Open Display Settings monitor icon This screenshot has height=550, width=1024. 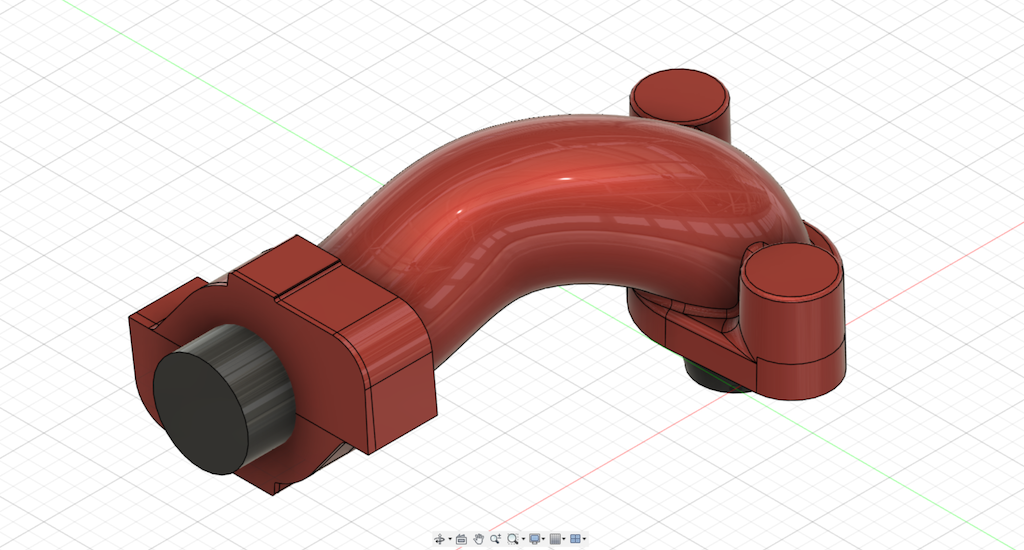coord(534,539)
